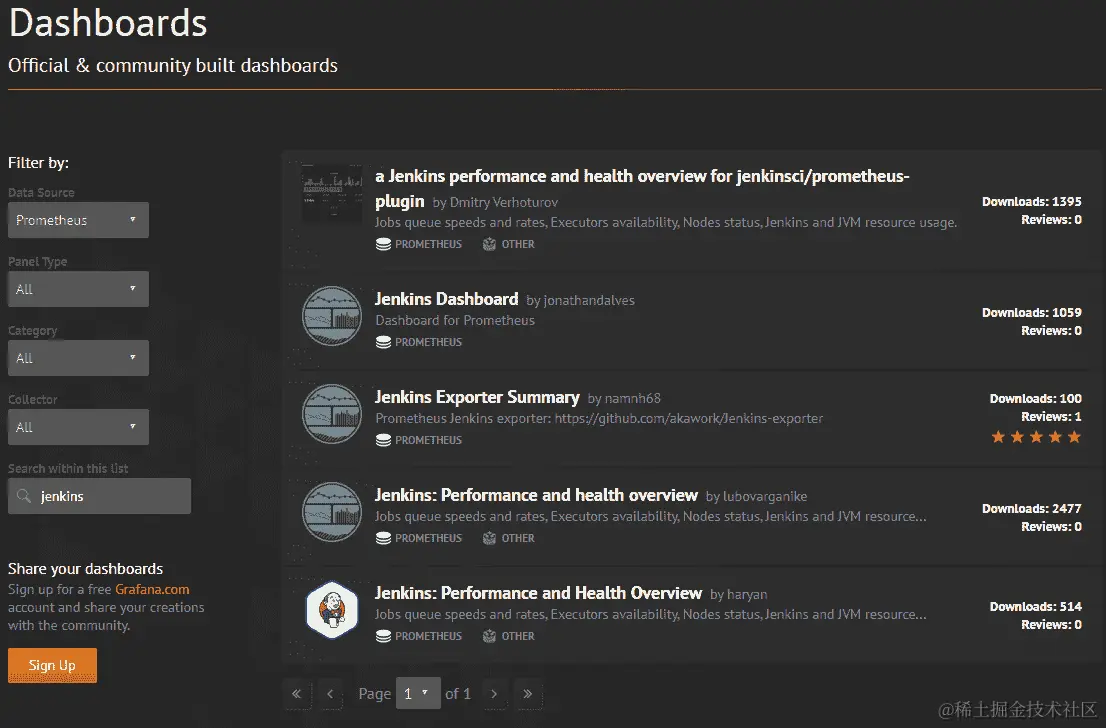
Task: Click 'Reviews: 1' text
Action: click(x=1052, y=417)
